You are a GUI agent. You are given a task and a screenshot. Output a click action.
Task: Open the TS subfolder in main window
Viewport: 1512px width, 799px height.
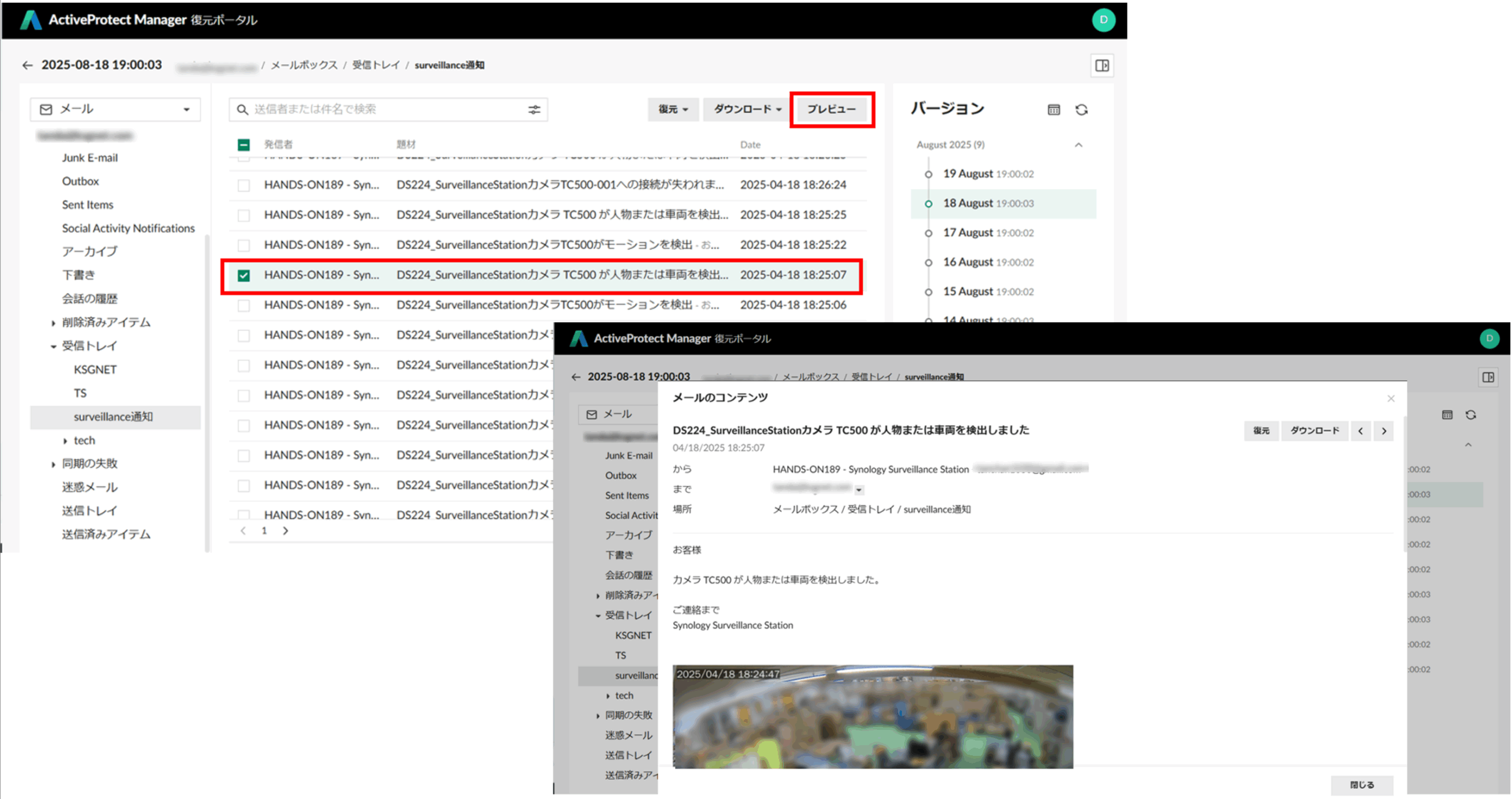(x=80, y=393)
